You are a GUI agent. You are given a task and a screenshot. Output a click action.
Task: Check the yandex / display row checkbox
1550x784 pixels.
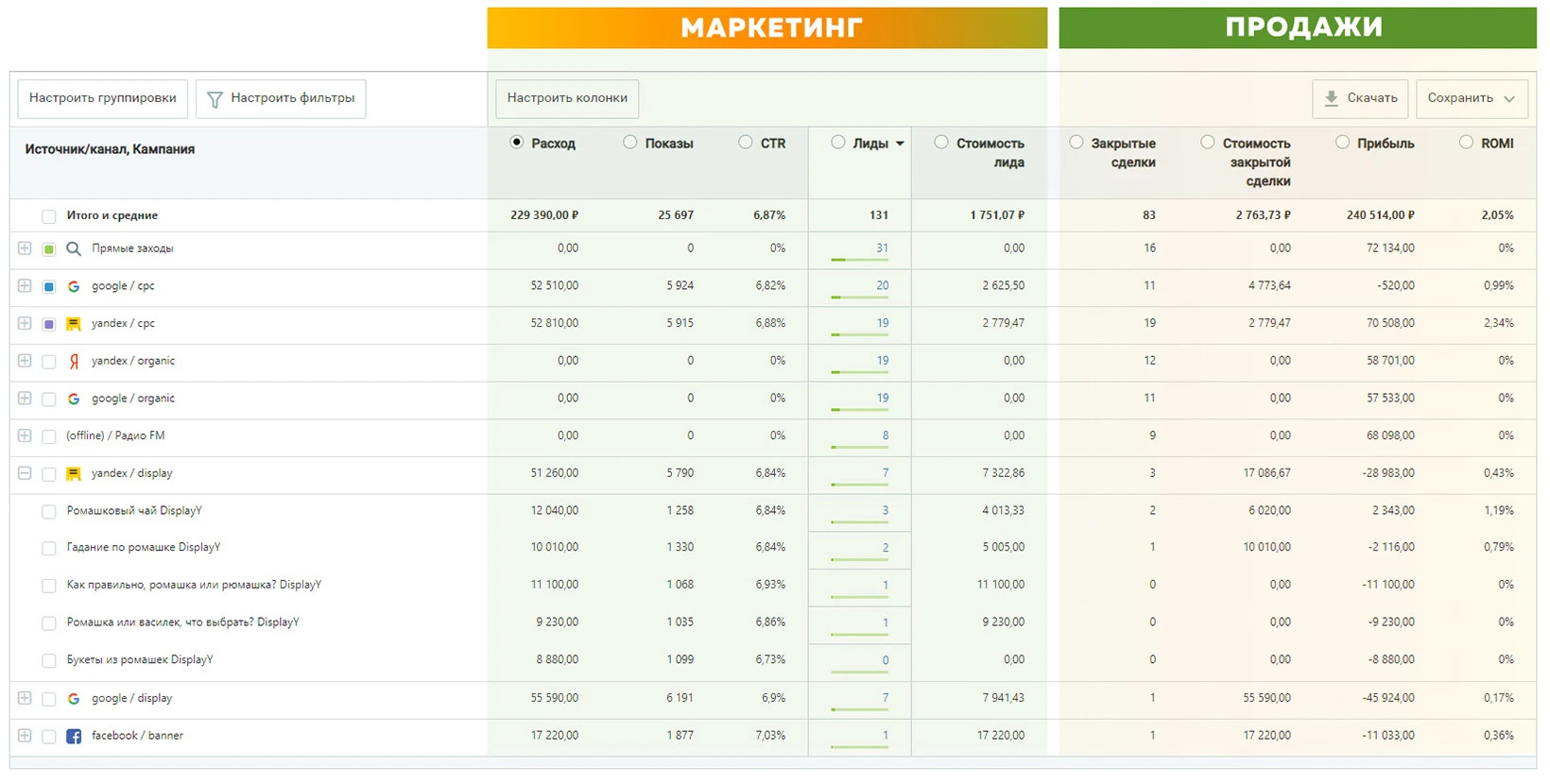click(49, 474)
